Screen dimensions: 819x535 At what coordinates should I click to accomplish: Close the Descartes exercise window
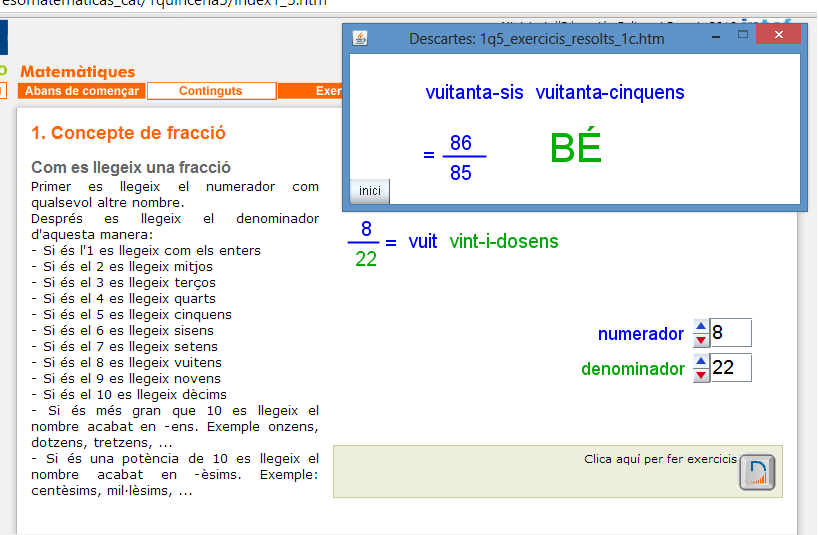(778, 35)
